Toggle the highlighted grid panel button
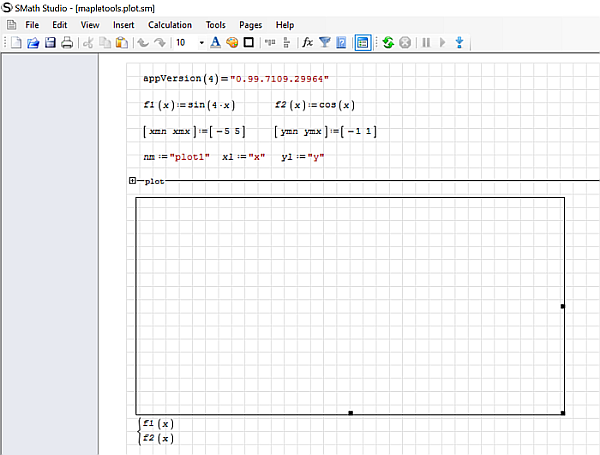The height and width of the screenshot is (455, 600). click(x=362, y=43)
